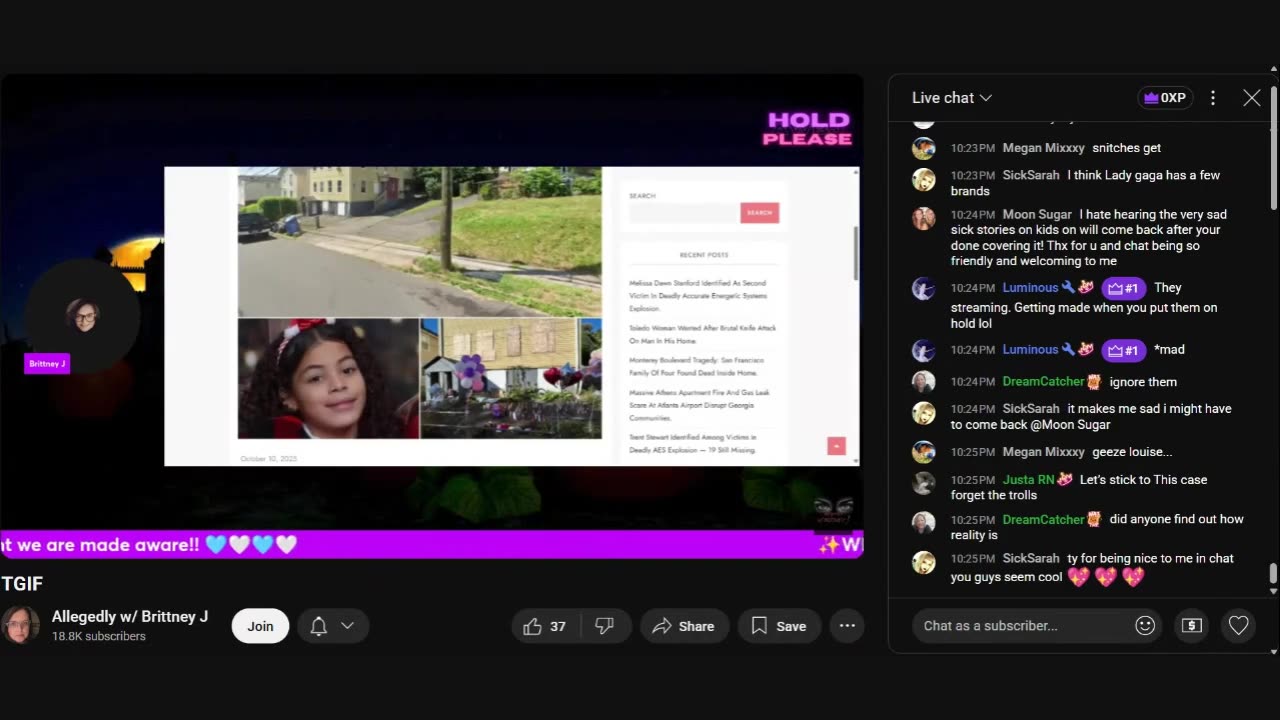The image size is (1280, 720).
Task: Click the #1 member badge on *mad message
Action: (x=1123, y=350)
